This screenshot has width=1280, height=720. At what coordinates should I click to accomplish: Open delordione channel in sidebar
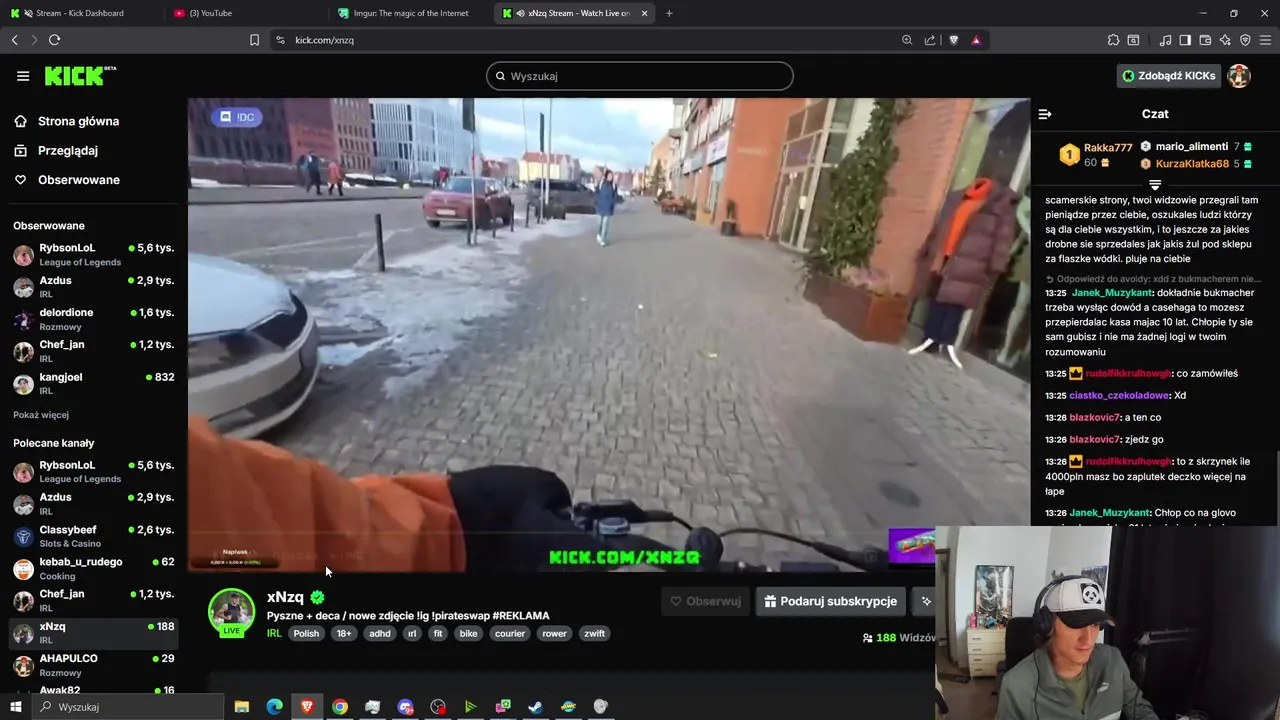tap(94, 319)
